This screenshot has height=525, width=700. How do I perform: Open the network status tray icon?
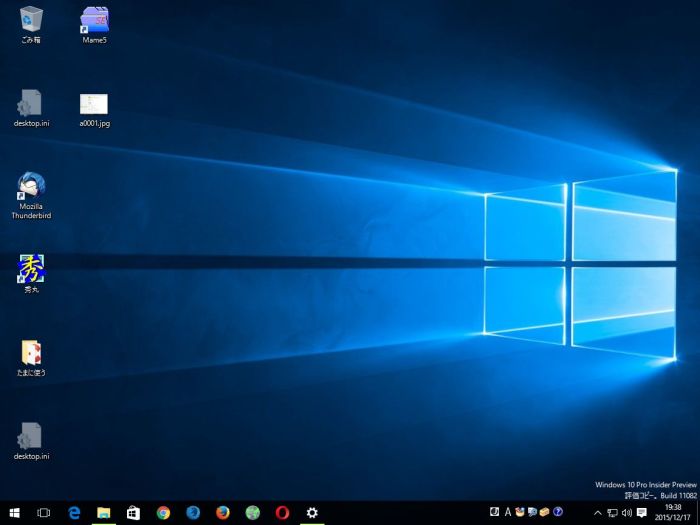click(612, 512)
